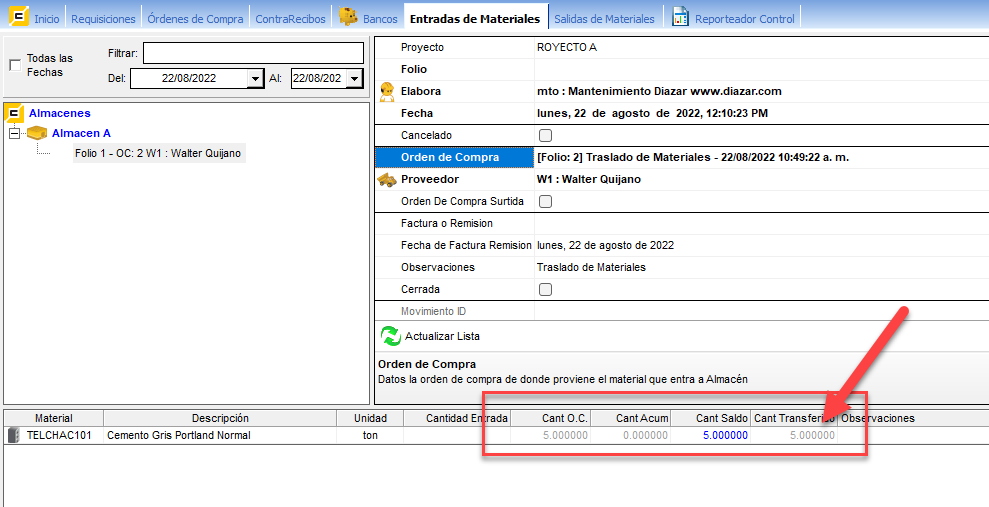Click the Al date field
The width and height of the screenshot is (989, 507).
pos(319,79)
